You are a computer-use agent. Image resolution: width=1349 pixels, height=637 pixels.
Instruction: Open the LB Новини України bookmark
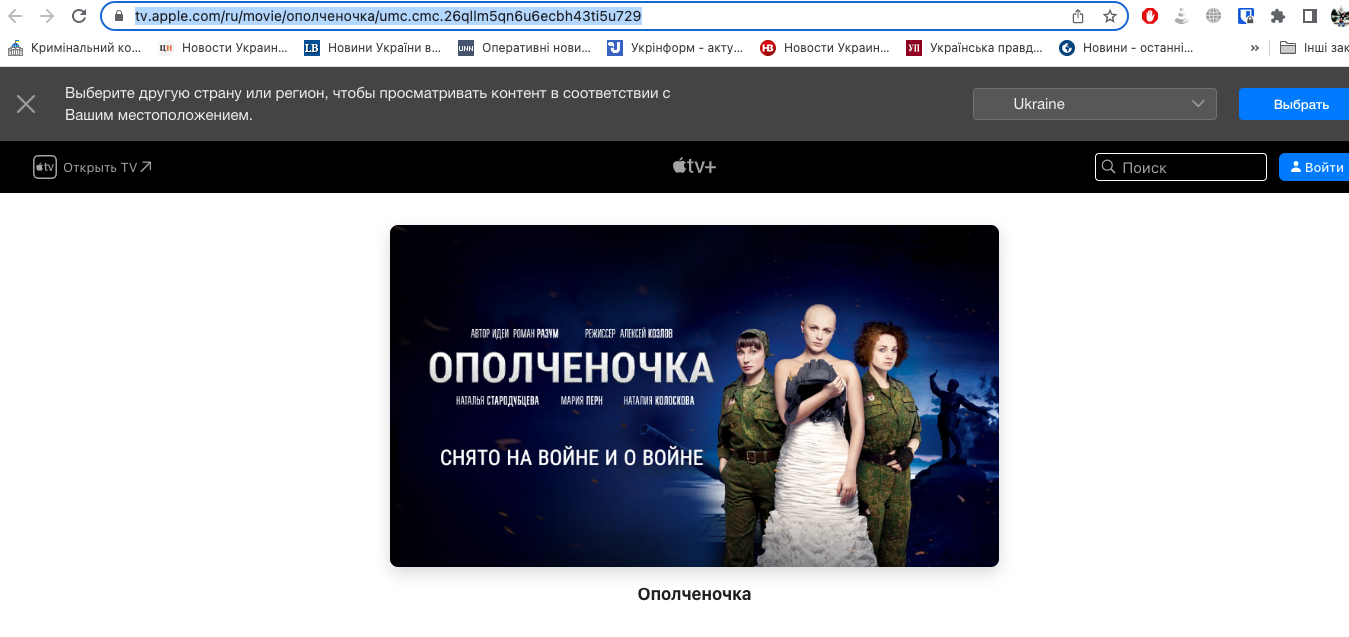click(x=372, y=47)
